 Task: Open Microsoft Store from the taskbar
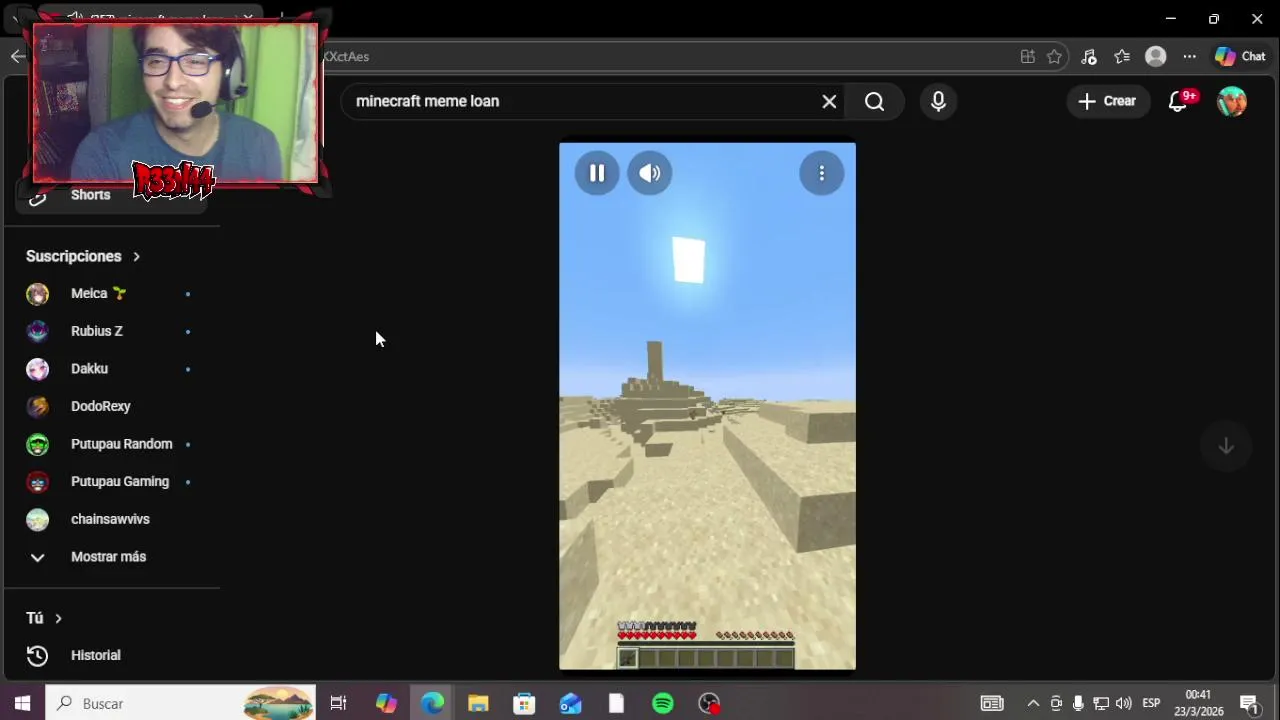tap(524, 703)
